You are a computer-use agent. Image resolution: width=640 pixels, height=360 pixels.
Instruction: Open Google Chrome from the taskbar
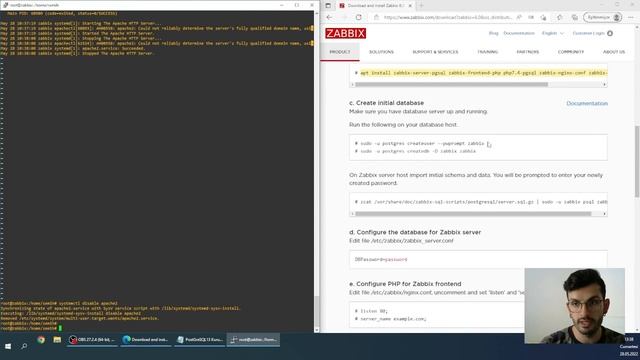click(x=41, y=340)
